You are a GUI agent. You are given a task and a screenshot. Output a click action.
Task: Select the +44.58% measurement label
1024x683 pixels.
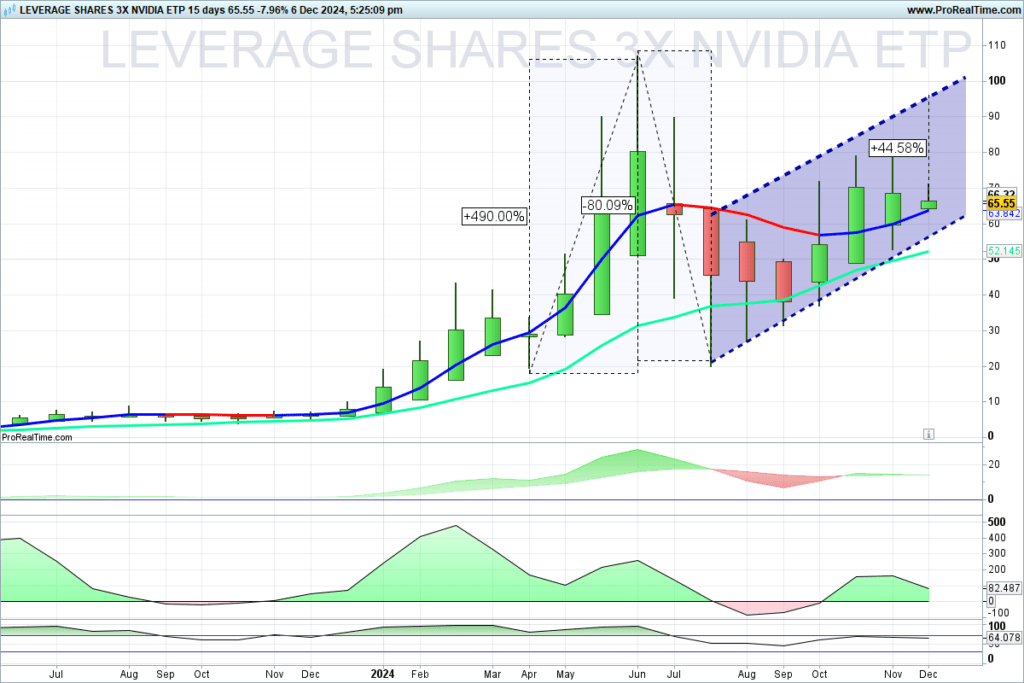point(897,148)
